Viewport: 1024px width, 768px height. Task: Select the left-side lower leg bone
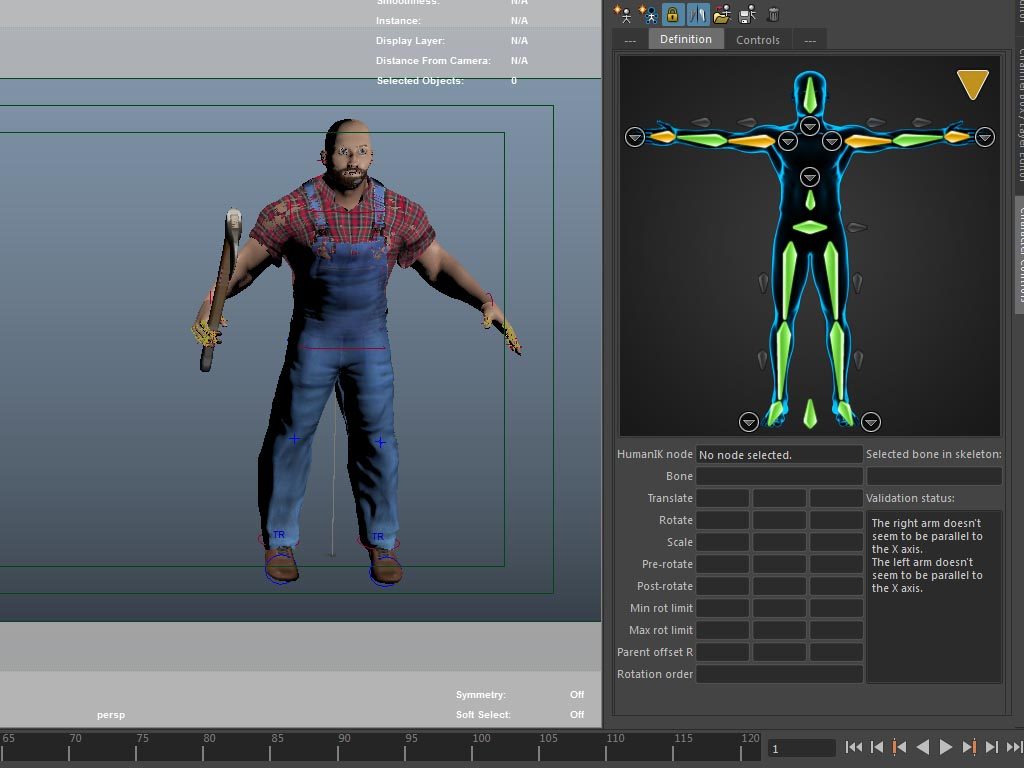783,359
